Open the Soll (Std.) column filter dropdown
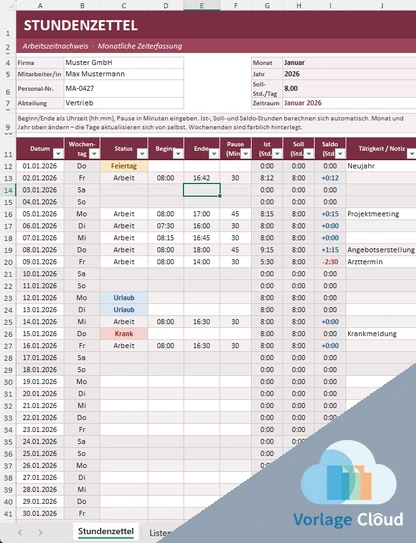This screenshot has width=416, height=543. click(x=309, y=153)
